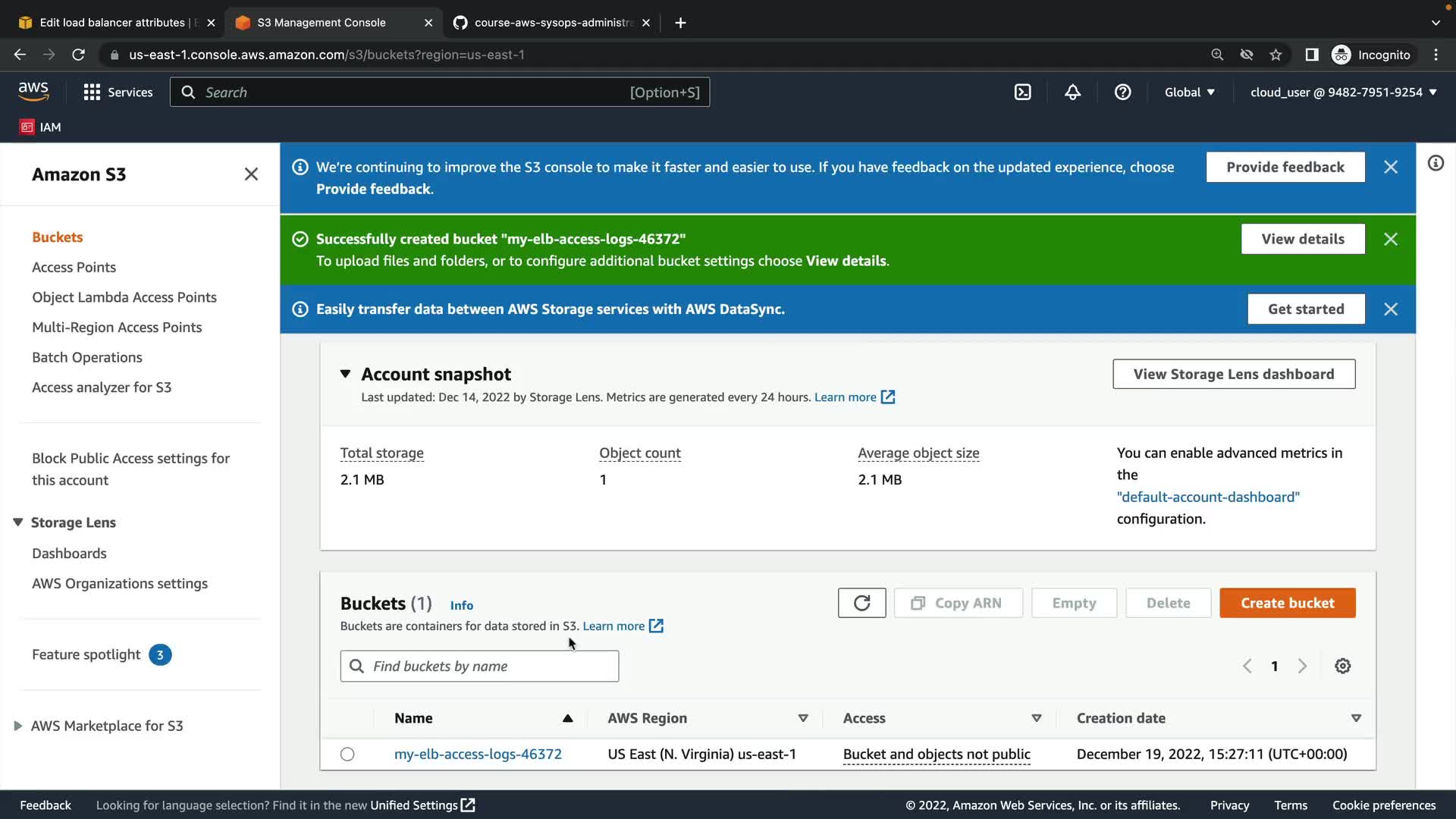Viewport: 1456px width, 819px height.
Task: Dismiss the green bucket created success banner
Action: pyautogui.click(x=1390, y=239)
